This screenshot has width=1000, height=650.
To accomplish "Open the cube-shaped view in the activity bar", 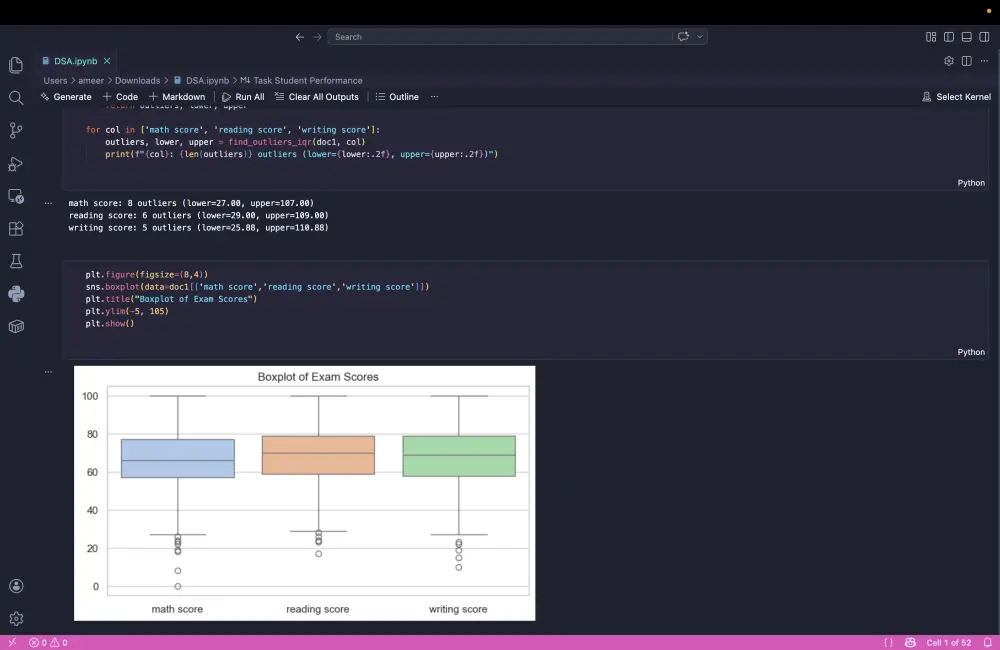I will (x=16, y=327).
